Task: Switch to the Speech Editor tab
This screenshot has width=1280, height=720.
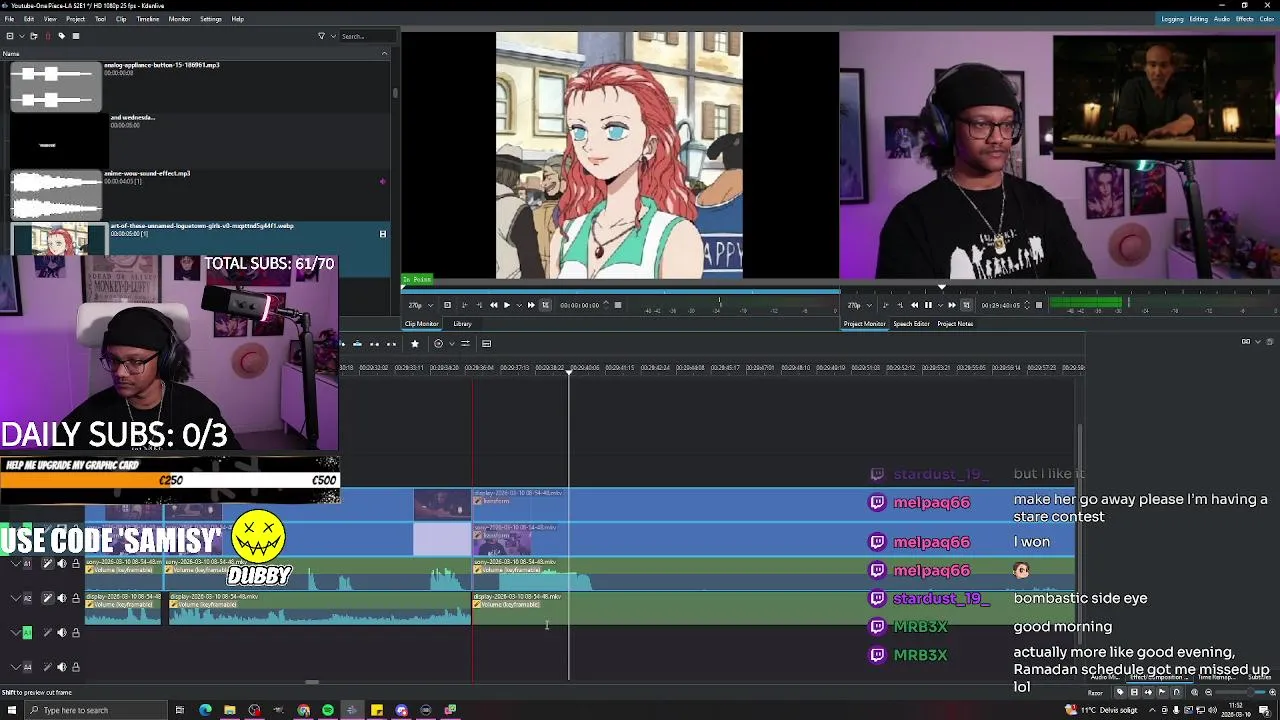Action: 911,324
